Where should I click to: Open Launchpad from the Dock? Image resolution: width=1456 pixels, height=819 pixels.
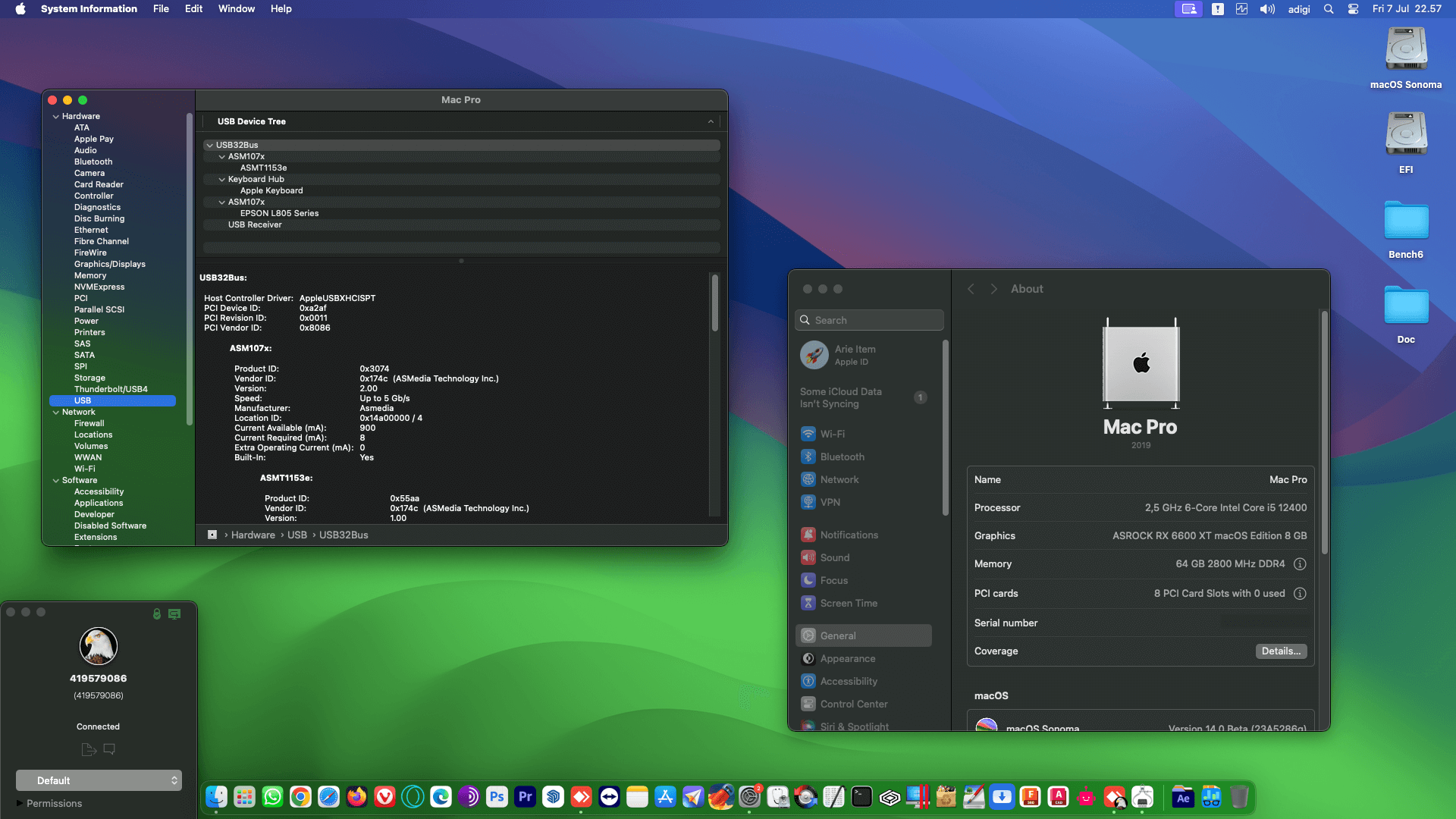point(244,797)
